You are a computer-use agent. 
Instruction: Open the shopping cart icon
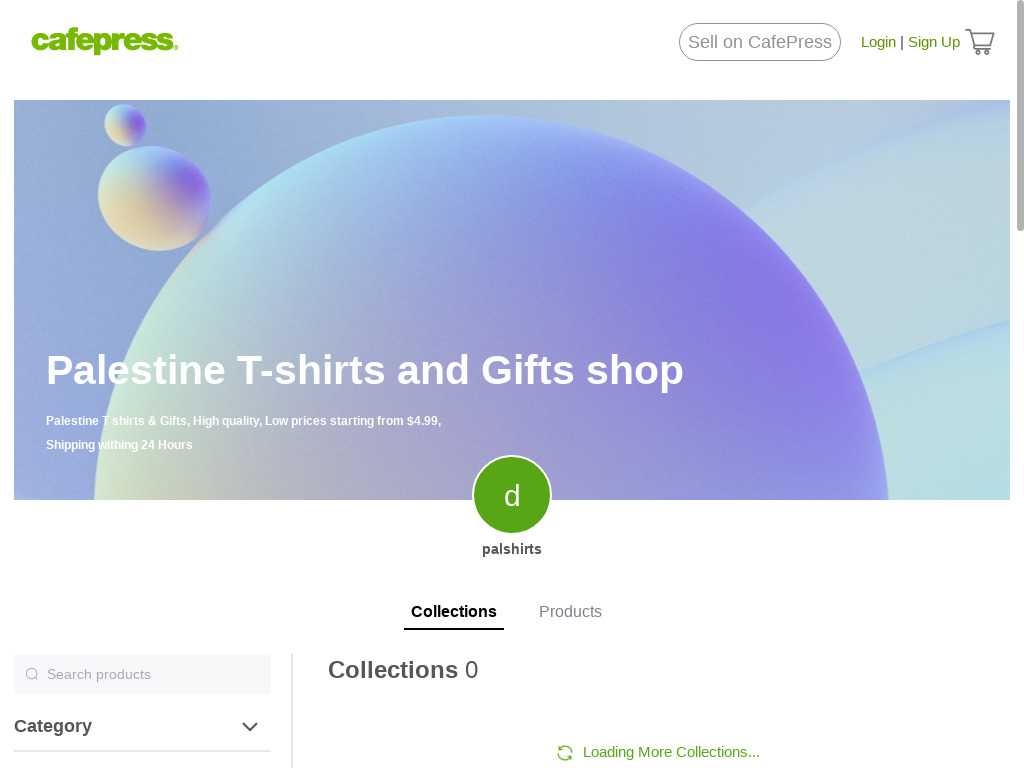click(x=980, y=42)
